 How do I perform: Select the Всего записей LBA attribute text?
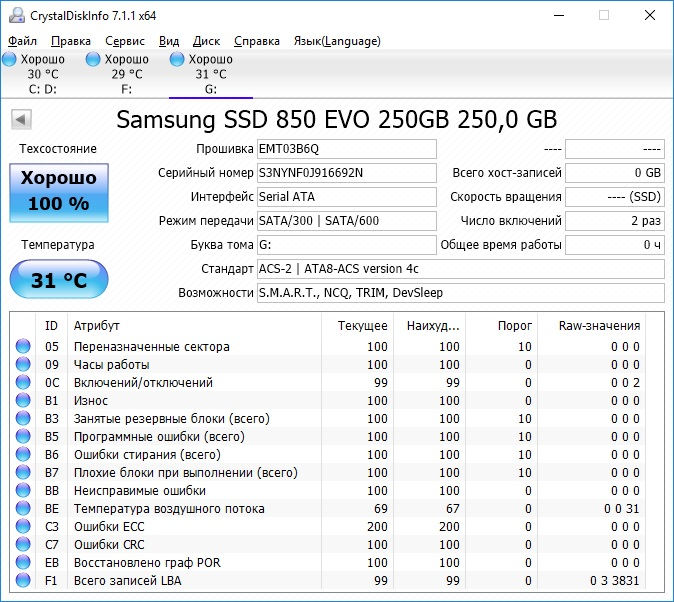tap(128, 581)
